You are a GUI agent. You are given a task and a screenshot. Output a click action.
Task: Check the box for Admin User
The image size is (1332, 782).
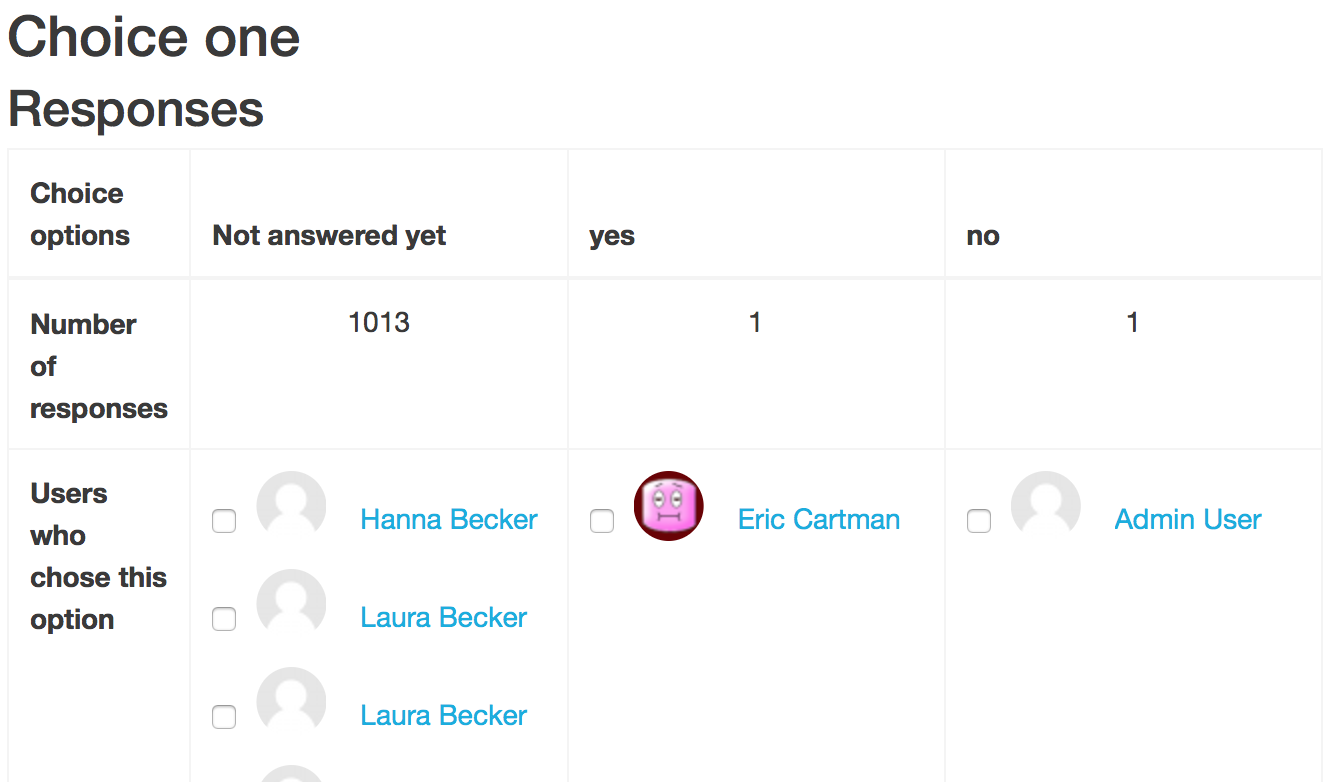pos(979,521)
